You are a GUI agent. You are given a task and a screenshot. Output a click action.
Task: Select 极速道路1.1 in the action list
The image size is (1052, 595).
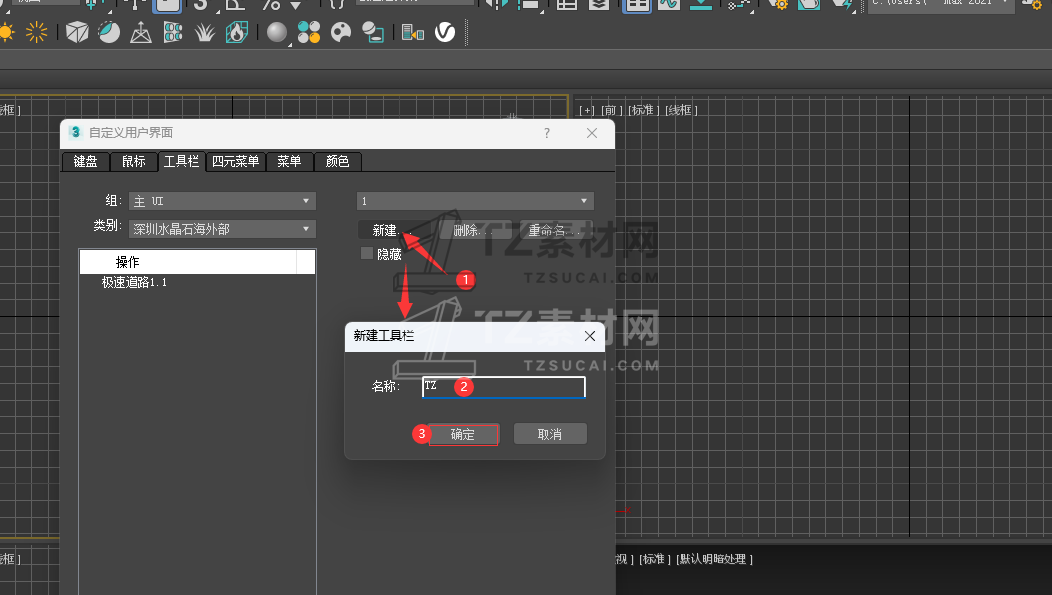(x=134, y=282)
